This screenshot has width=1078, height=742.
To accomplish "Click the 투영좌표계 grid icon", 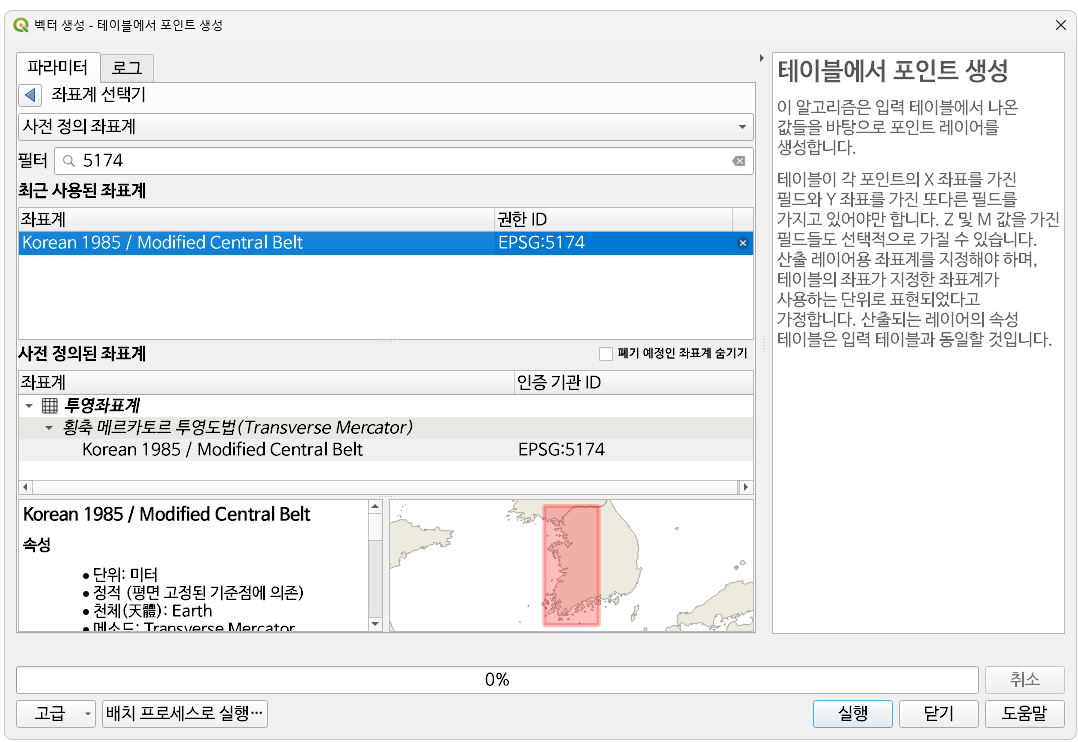I will click(50, 406).
